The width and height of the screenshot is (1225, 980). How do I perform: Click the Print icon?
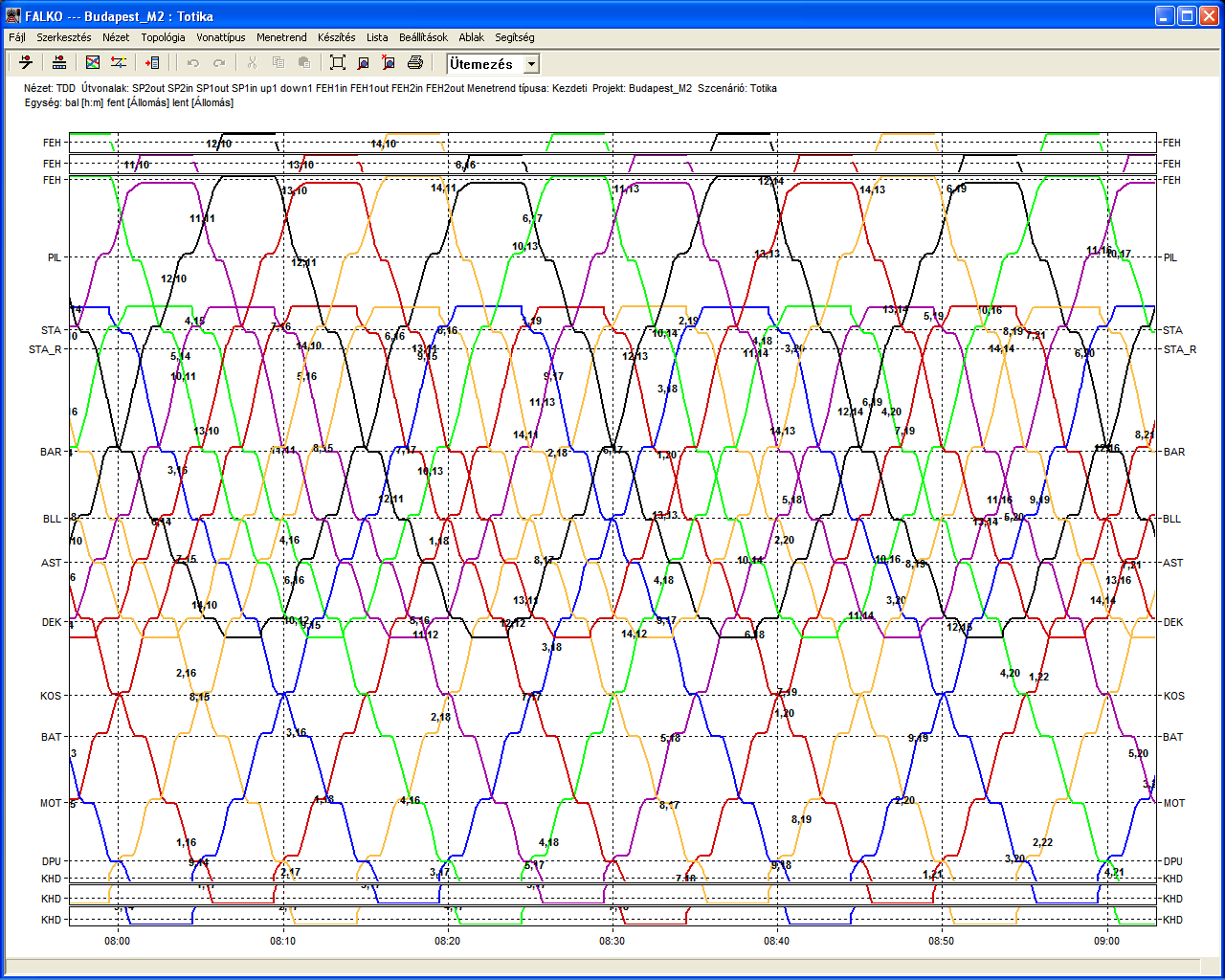point(415,63)
